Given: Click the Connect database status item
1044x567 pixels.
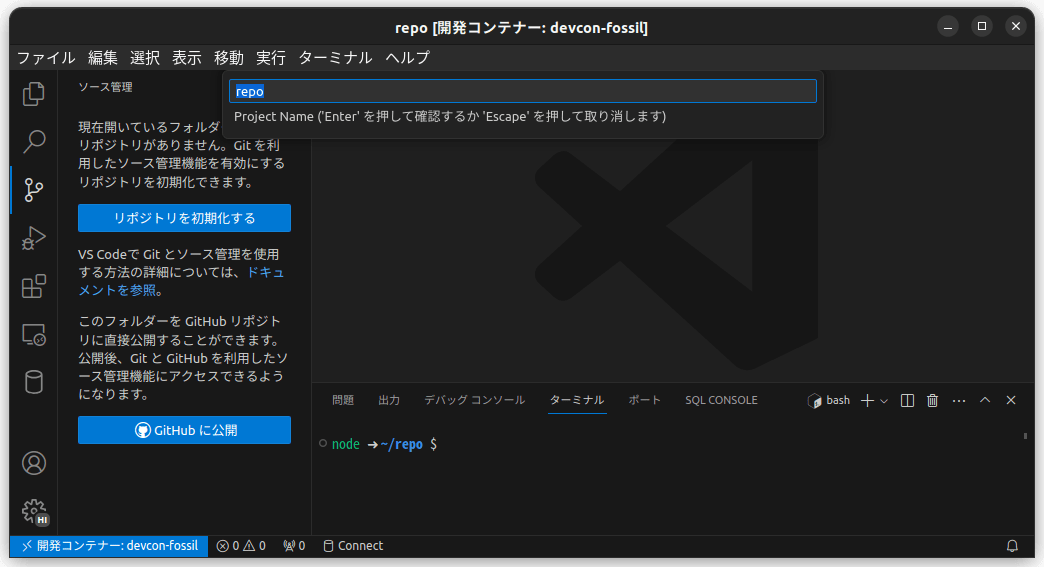Looking at the screenshot, I should (x=353, y=546).
